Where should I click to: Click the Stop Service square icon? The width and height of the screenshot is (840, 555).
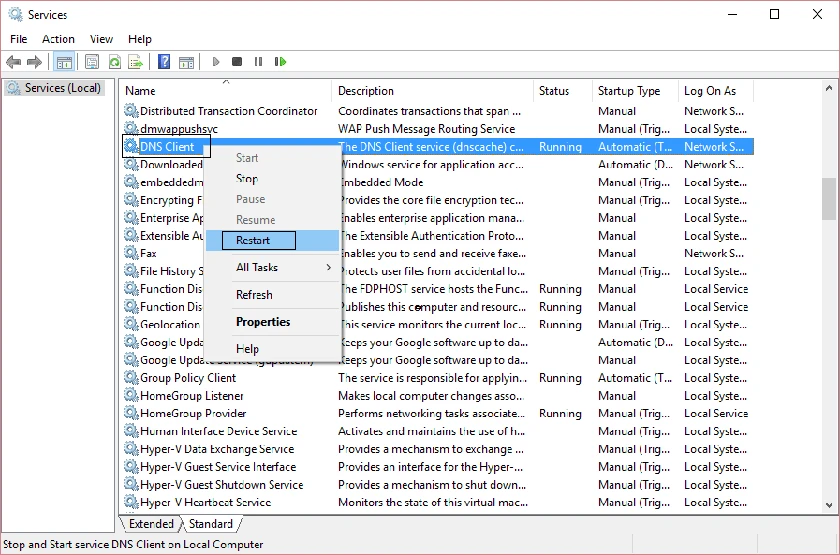pyautogui.click(x=237, y=62)
